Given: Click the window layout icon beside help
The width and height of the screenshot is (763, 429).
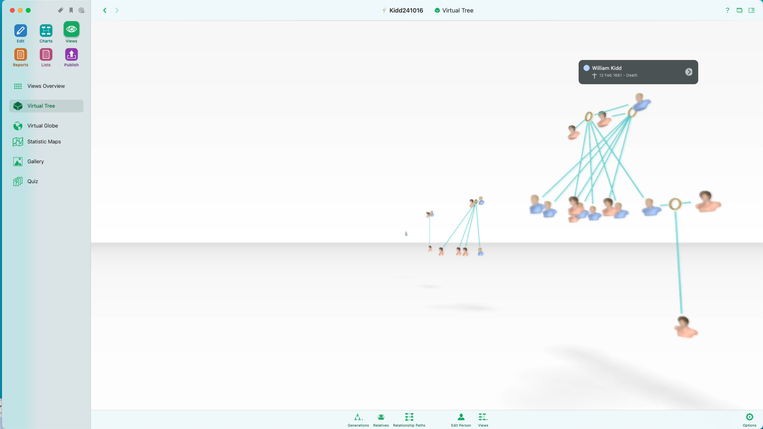Looking at the screenshot, I should [x=739, y=10].
